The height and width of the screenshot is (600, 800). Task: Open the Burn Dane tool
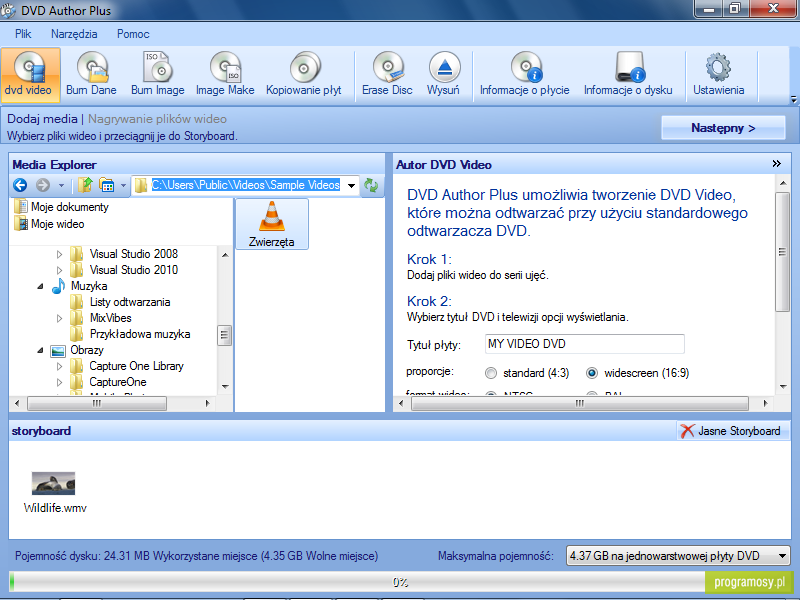[91, 74]
